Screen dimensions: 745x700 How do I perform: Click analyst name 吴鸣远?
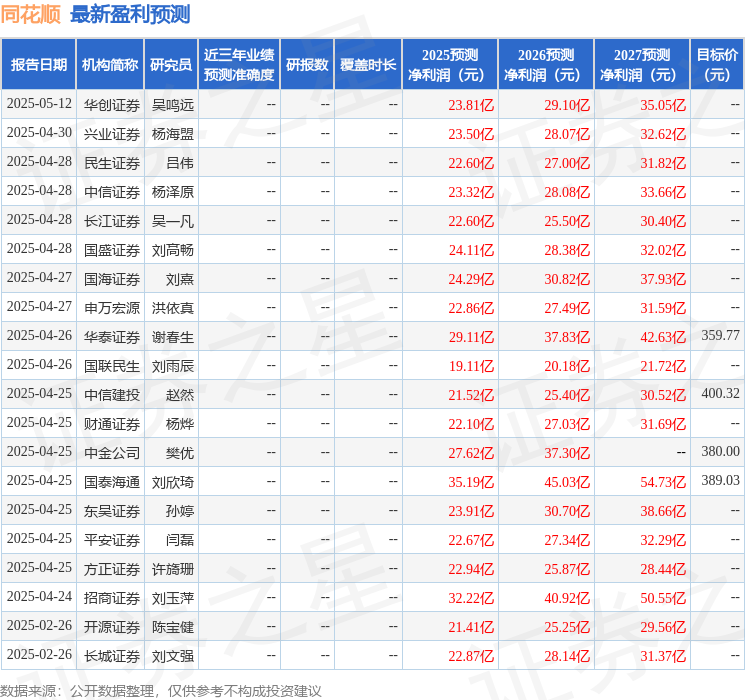172,105
